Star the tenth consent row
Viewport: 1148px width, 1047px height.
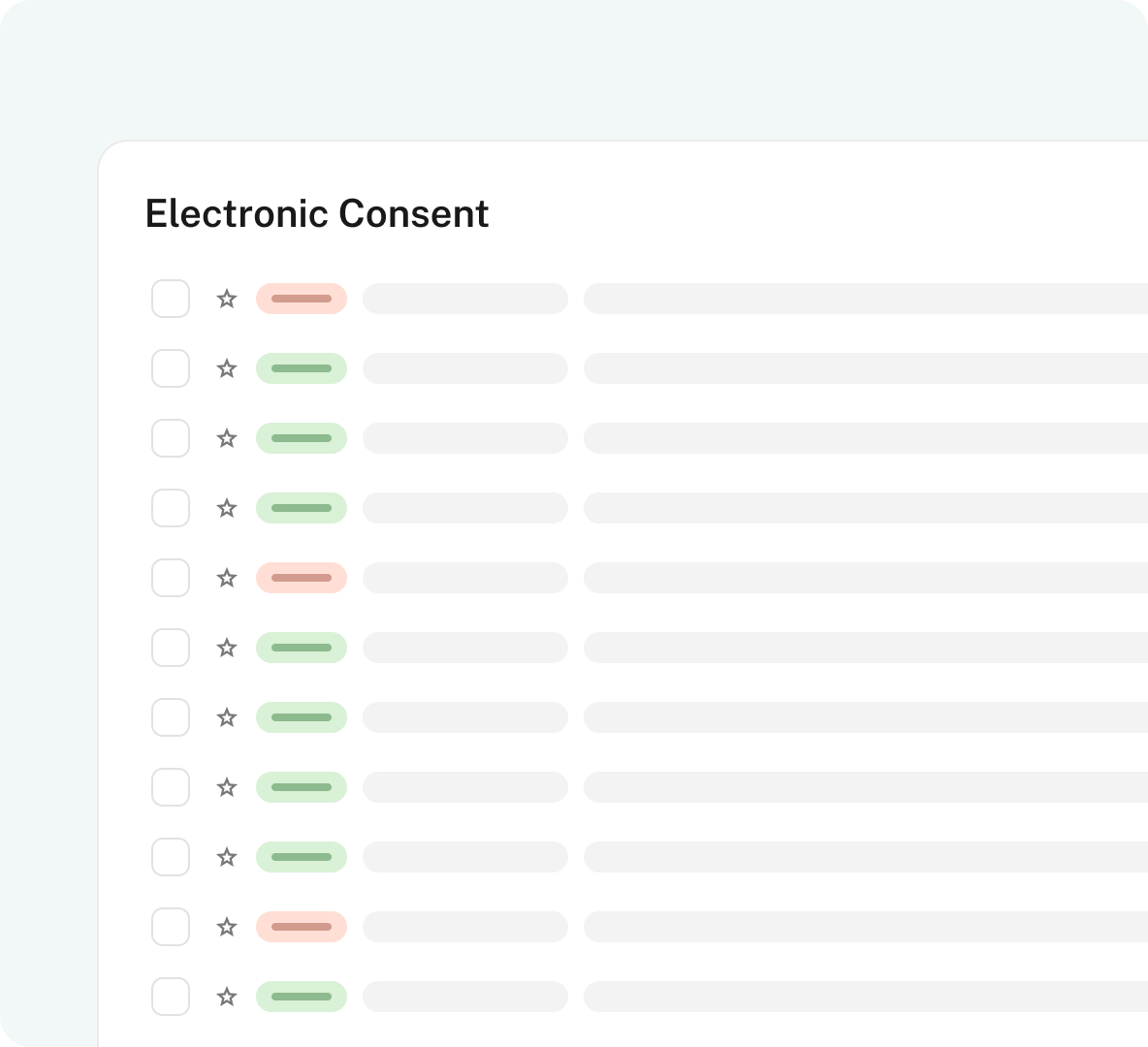click(227, 927)
